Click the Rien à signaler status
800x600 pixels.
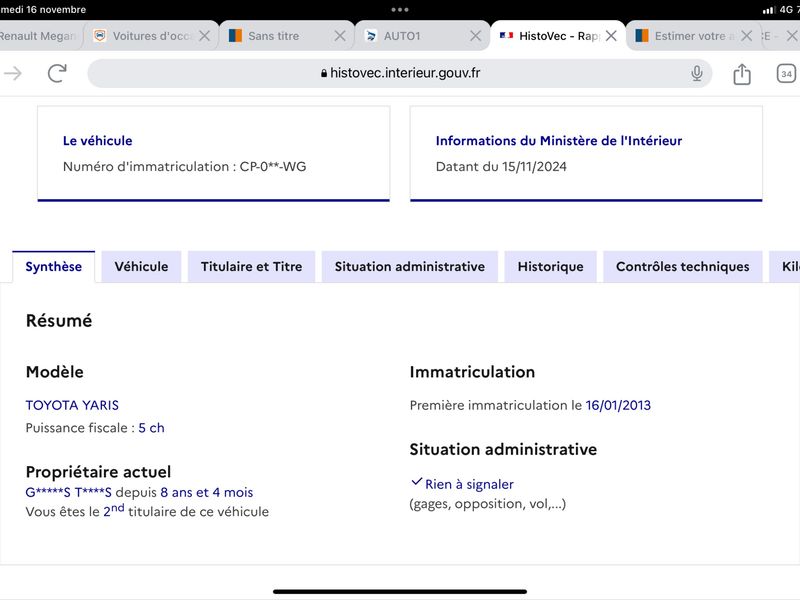click(469, 484)
